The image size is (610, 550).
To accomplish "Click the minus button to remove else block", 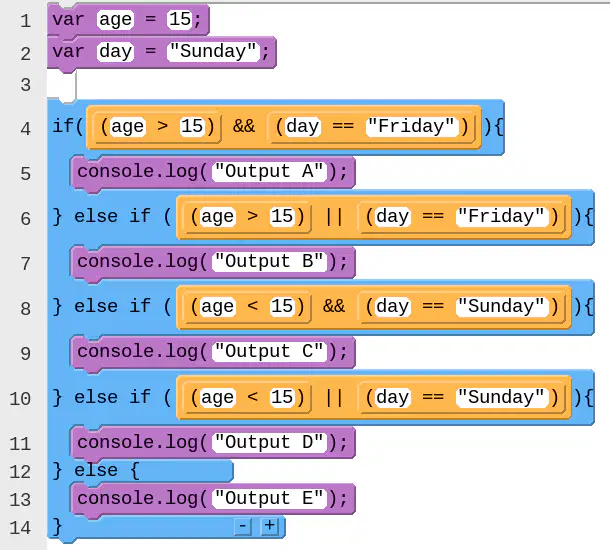I will coord(243,527).
